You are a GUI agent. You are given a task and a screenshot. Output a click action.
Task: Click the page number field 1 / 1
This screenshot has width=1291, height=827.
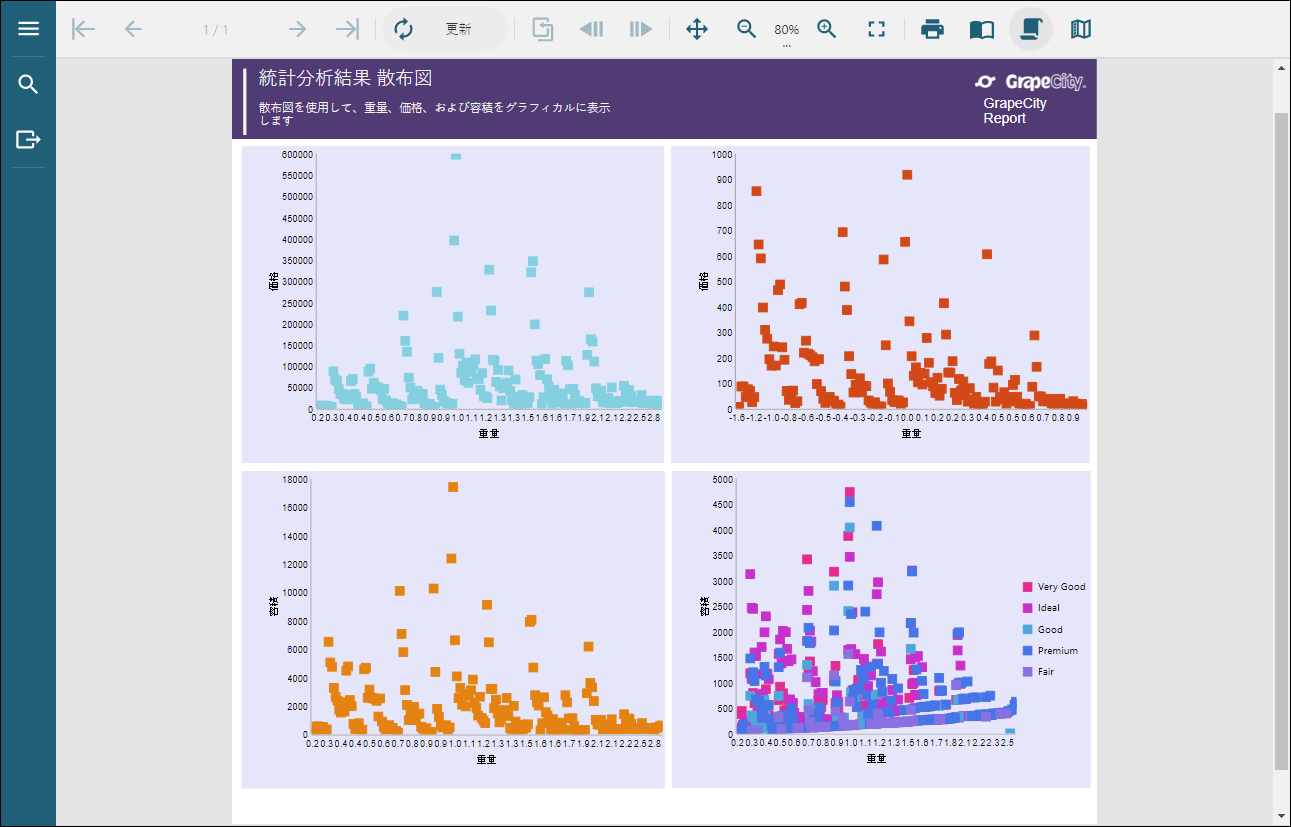(215, 29)
